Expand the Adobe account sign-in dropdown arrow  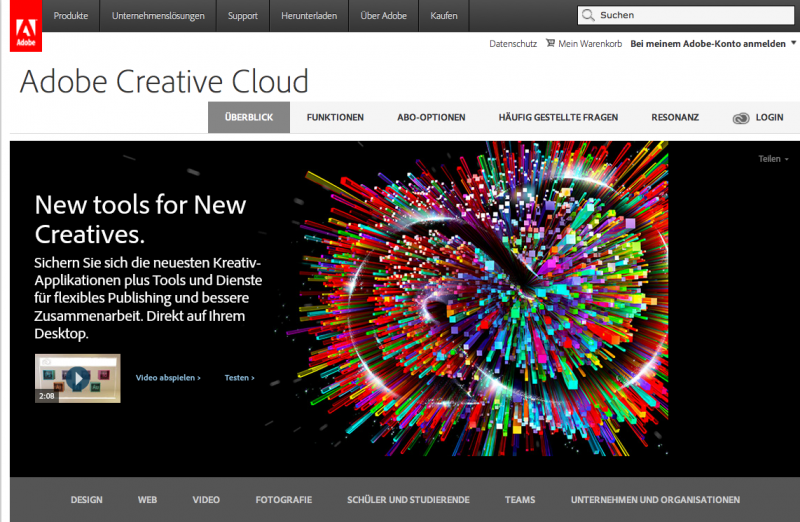click(793, 44)
